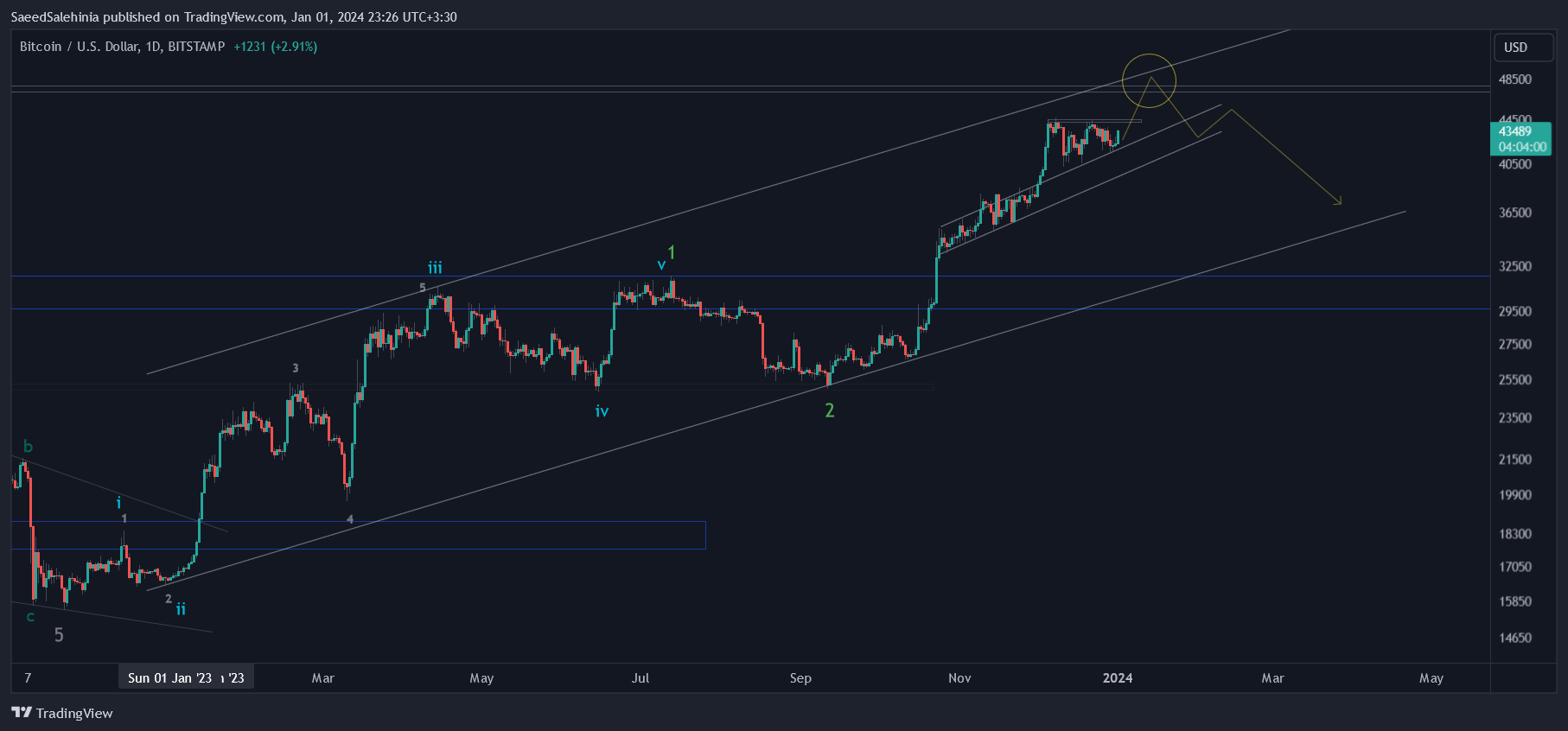Select the blue iv wave label
Image resolution: width=1568 pixels, height=731 pixels.
click(x=602, y=411)
